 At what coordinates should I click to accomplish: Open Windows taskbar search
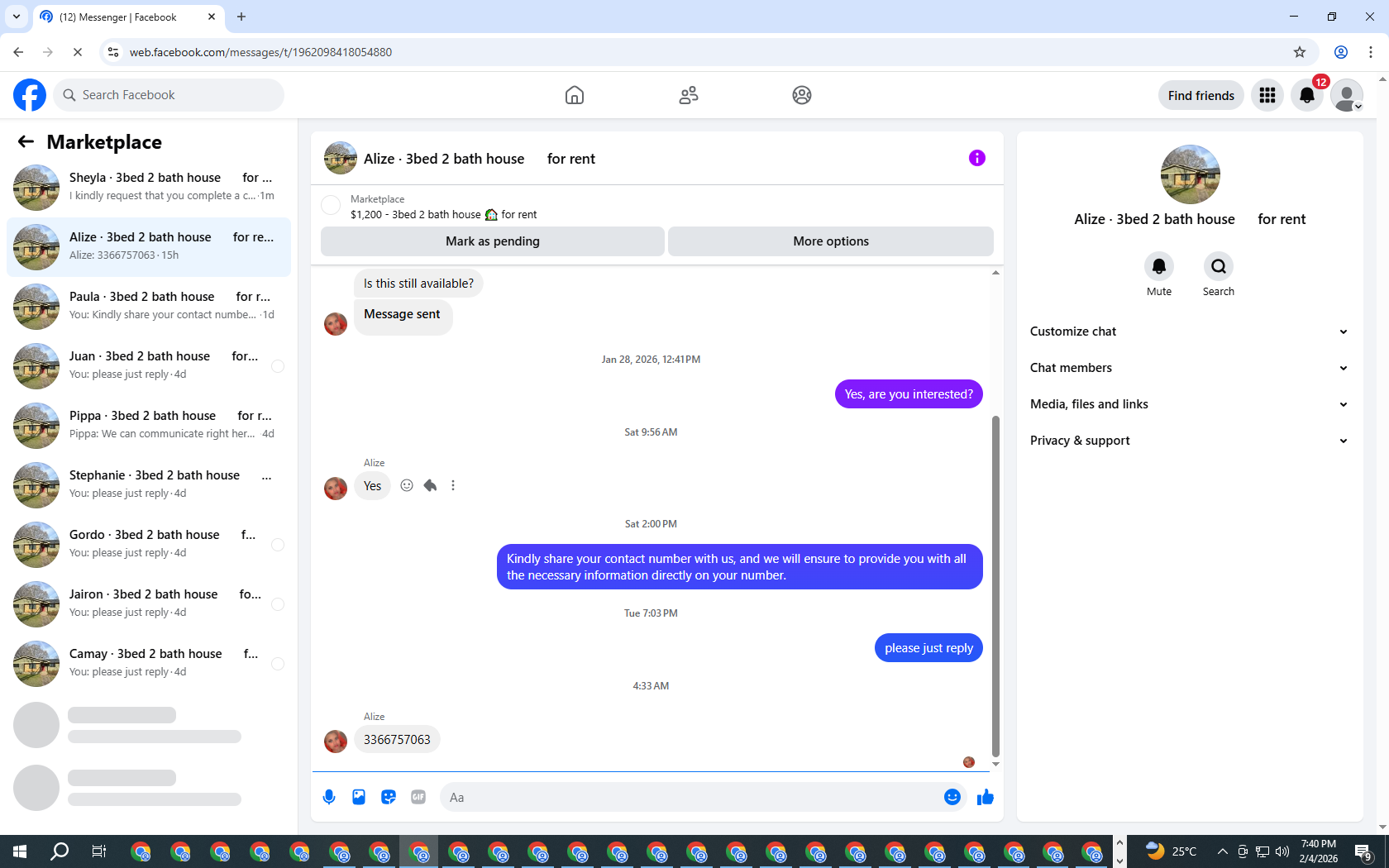[60, 851]
